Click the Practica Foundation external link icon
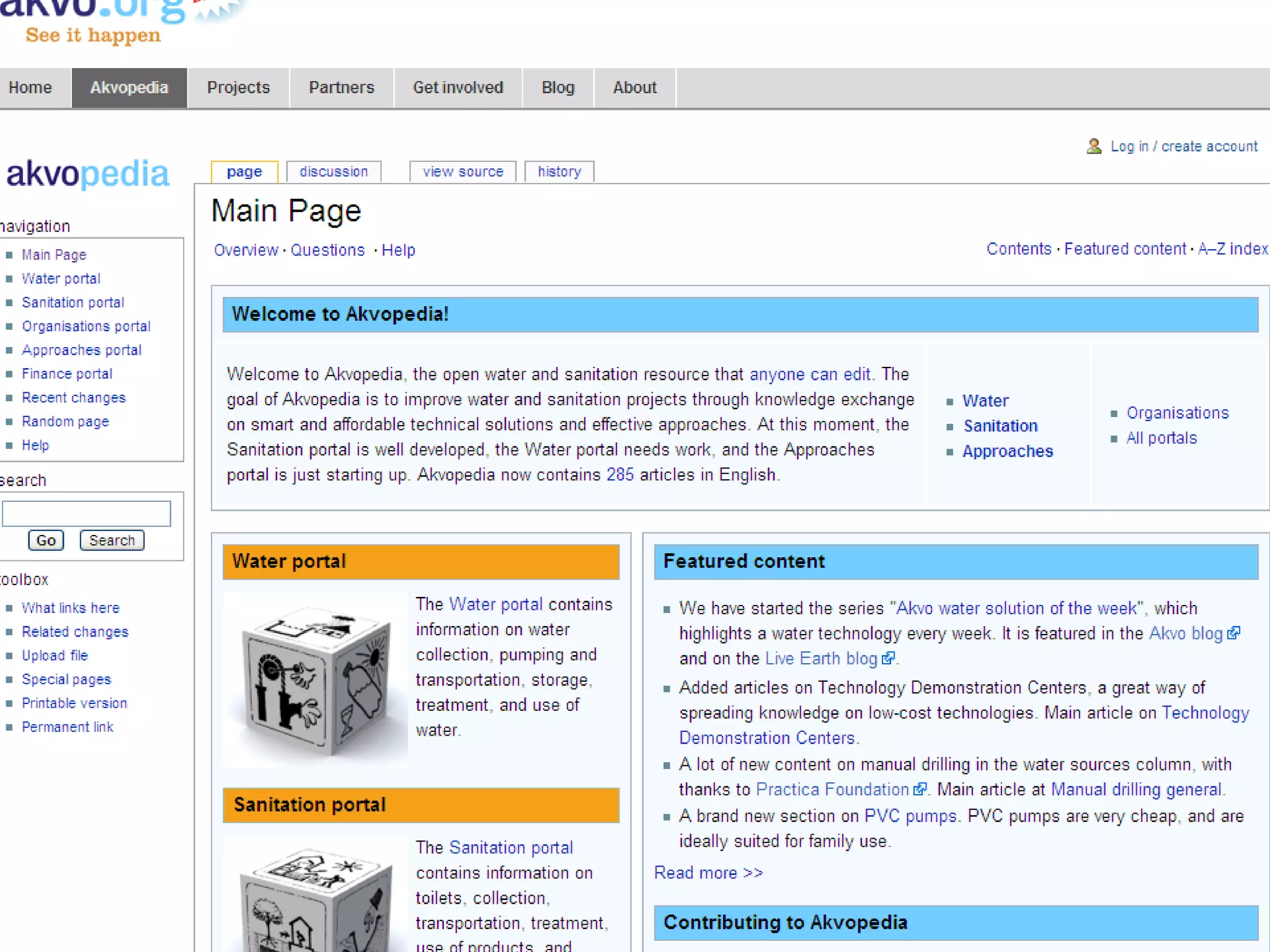 [920, 790]
